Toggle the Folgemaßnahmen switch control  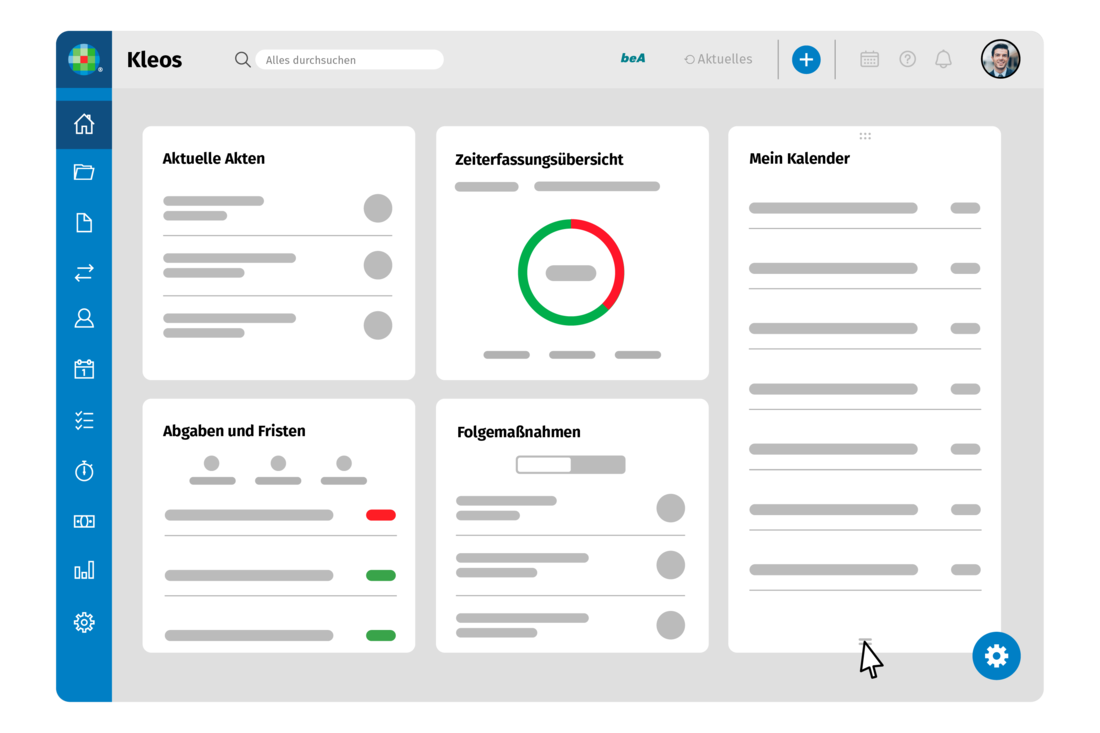point(570,465)
